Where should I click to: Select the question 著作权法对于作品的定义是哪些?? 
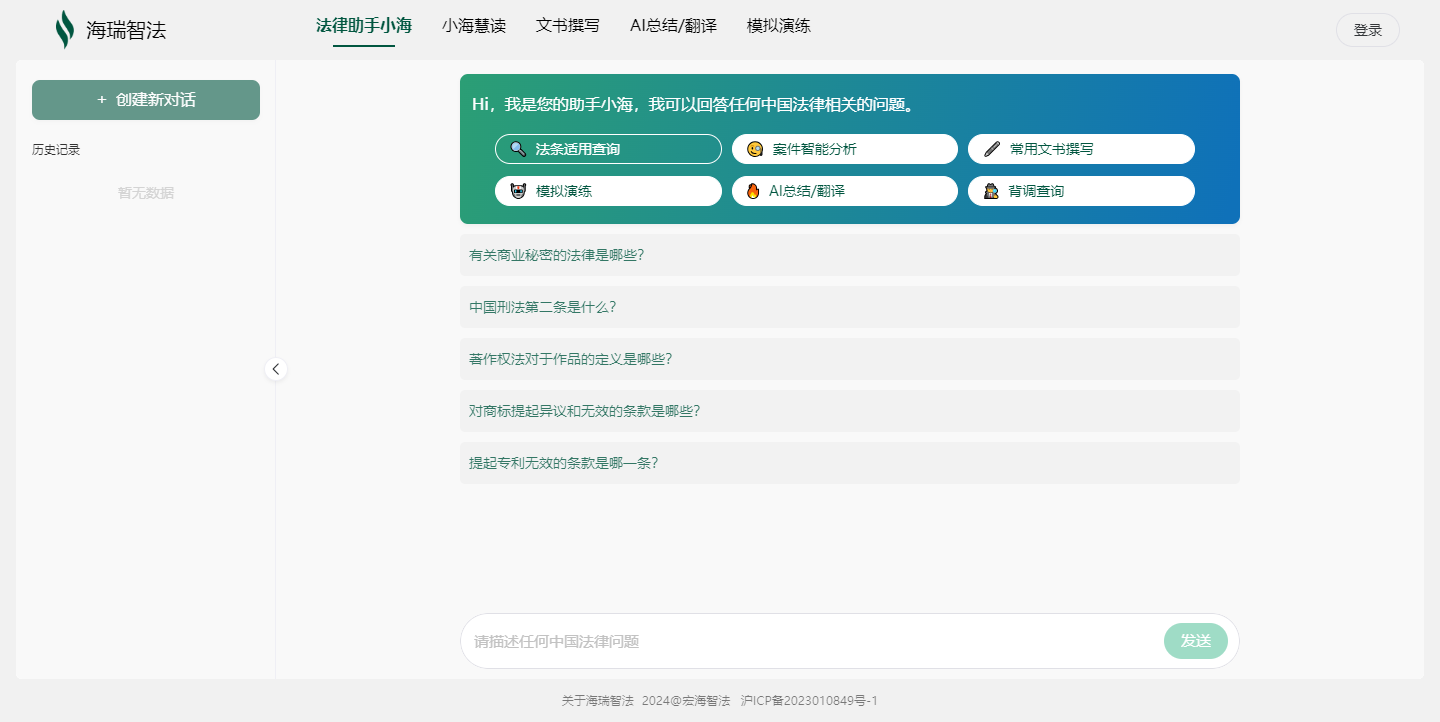coord(850,359)
